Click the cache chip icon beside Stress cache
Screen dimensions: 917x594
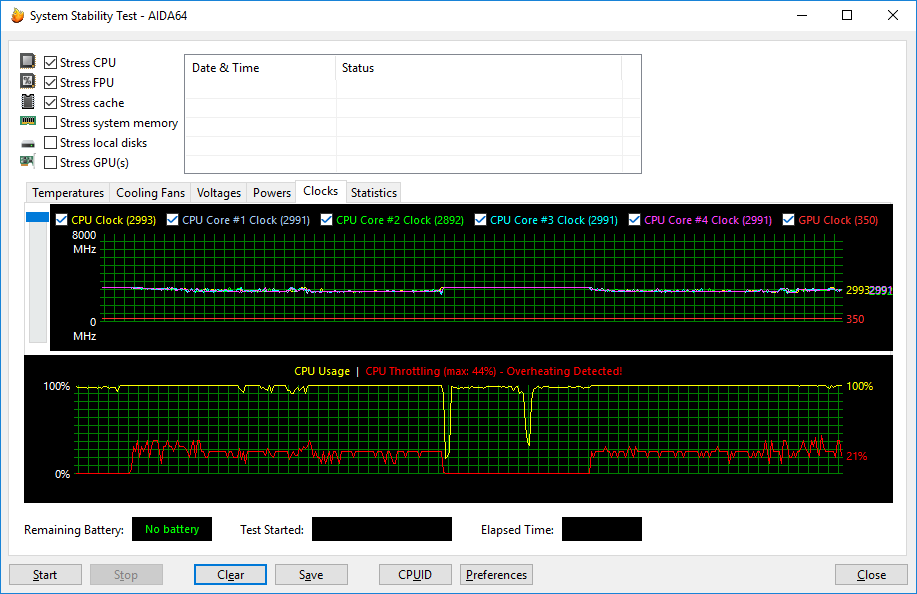click(28, 102)
